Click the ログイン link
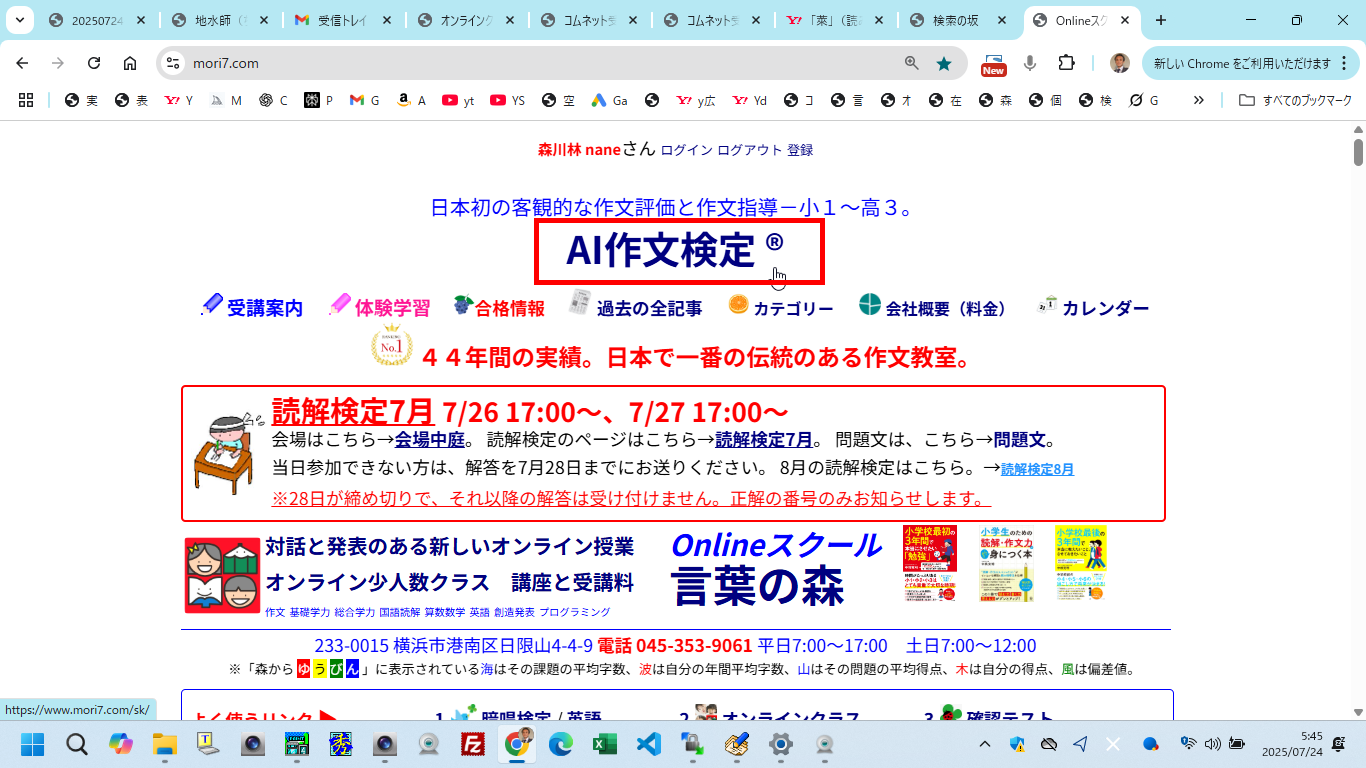 tap(686, 150)
